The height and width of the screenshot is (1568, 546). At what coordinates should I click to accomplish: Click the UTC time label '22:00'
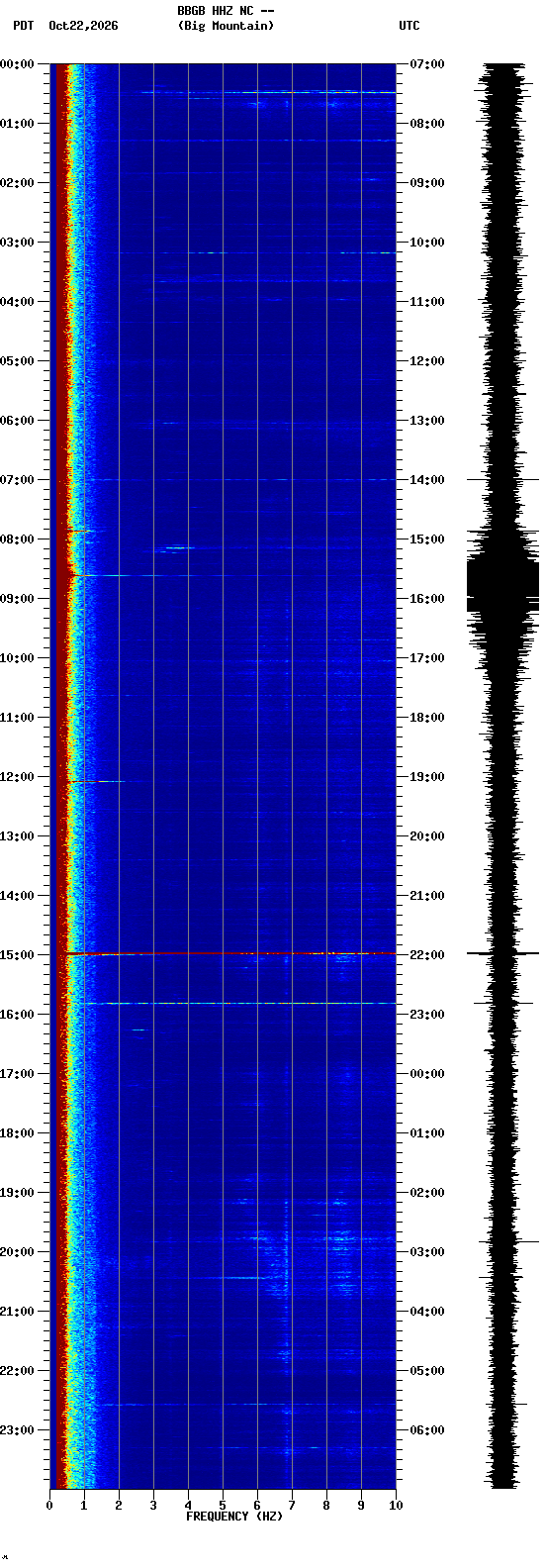click(x=427, y=955)
